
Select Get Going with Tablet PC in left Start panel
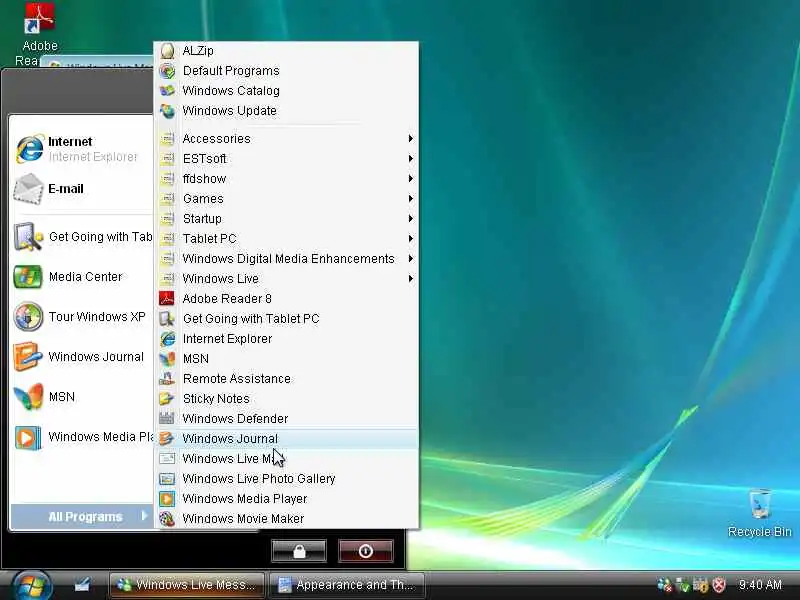click(x=83, y=237)
